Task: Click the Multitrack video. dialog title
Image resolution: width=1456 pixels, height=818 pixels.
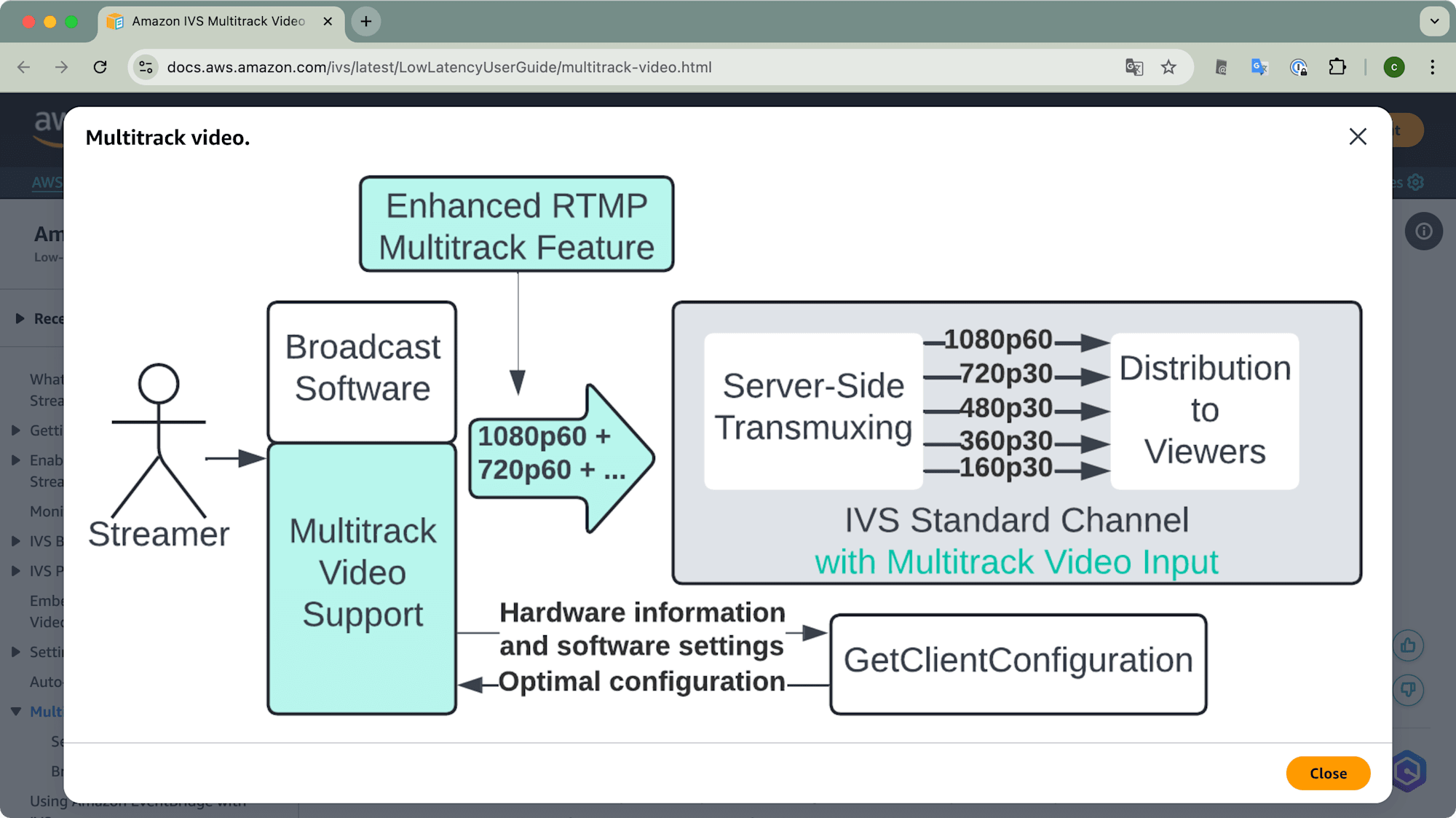Action: [167, 137]
